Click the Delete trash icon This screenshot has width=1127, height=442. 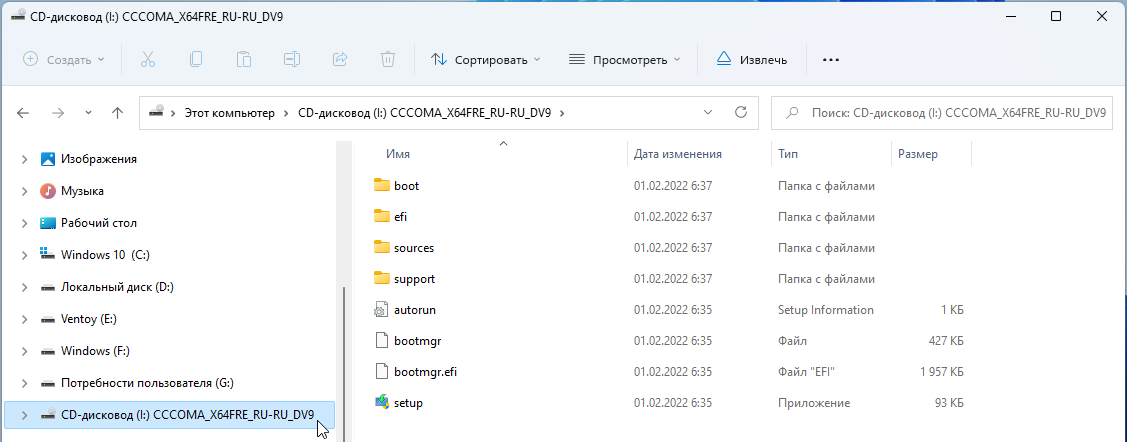pos(388,60)
